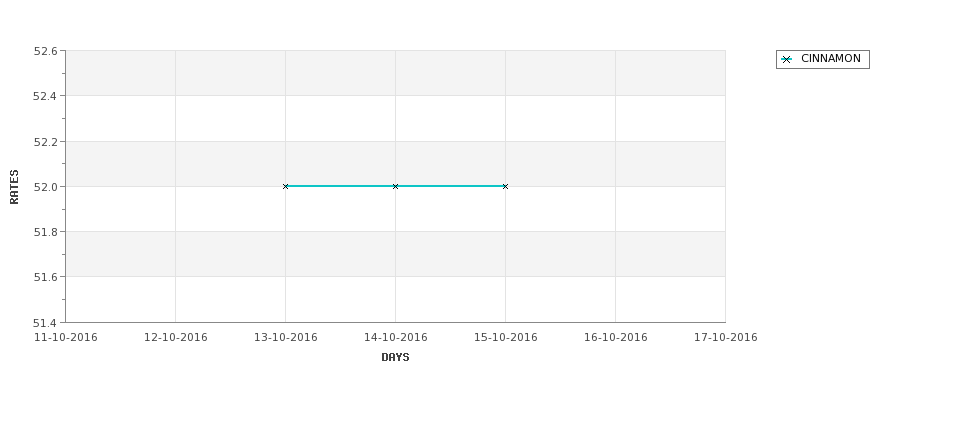Viewport: 975px width, 429px height.
Task: Click the 13-10-2016 x-axis label
Action: point(285,338)
